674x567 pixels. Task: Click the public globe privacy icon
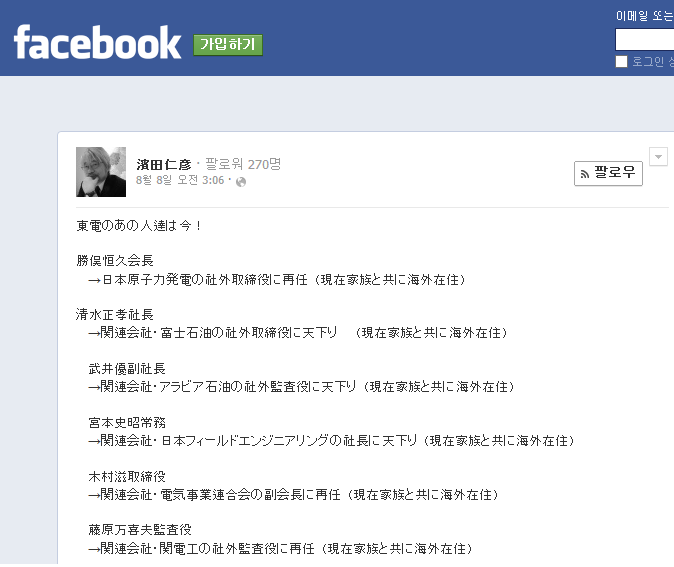pyautogui.click(x=241, y=182)
